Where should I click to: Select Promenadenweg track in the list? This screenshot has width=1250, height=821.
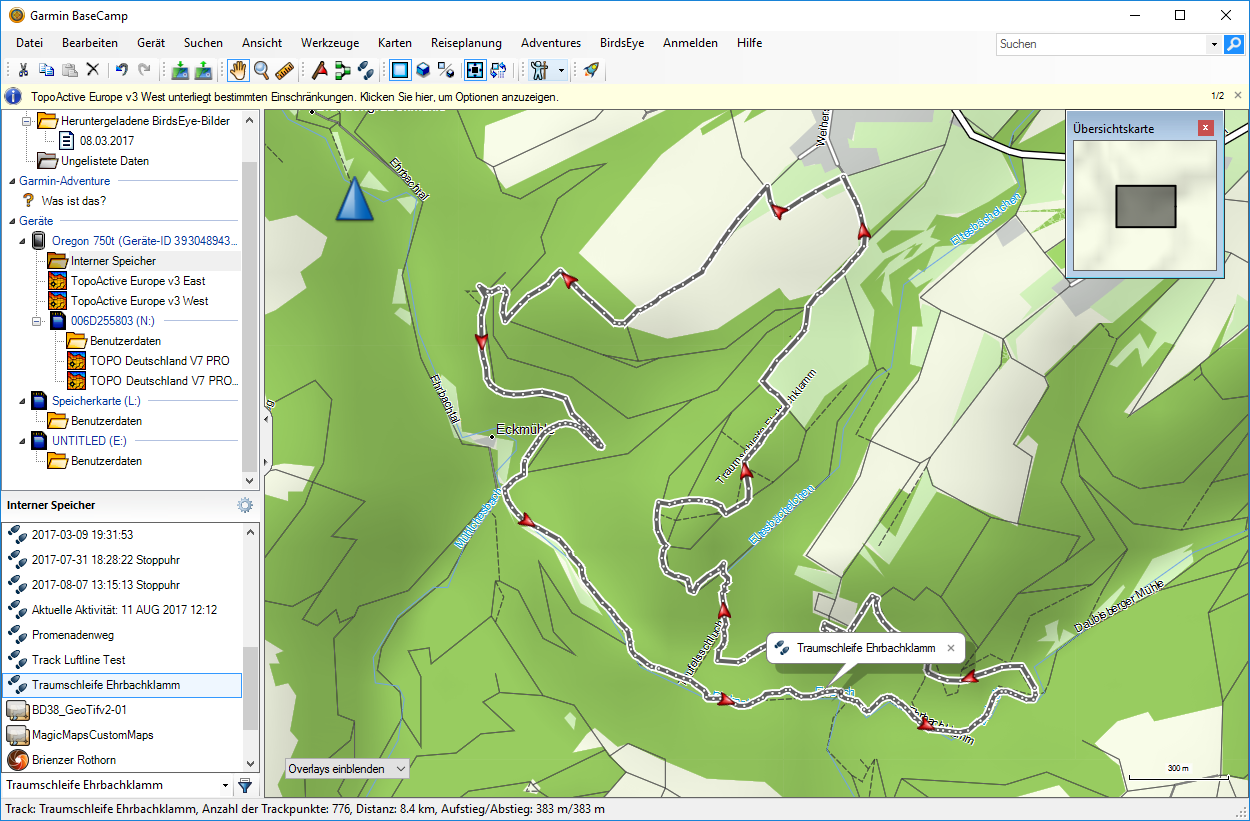coord(73,635)
